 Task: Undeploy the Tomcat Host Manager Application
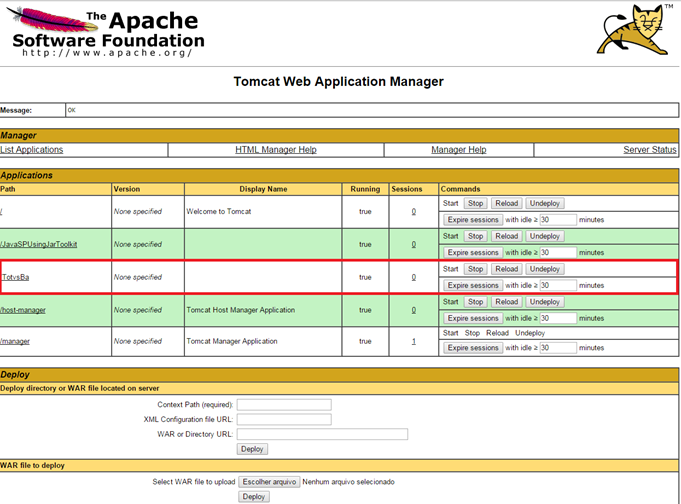(x=545, y=302)
